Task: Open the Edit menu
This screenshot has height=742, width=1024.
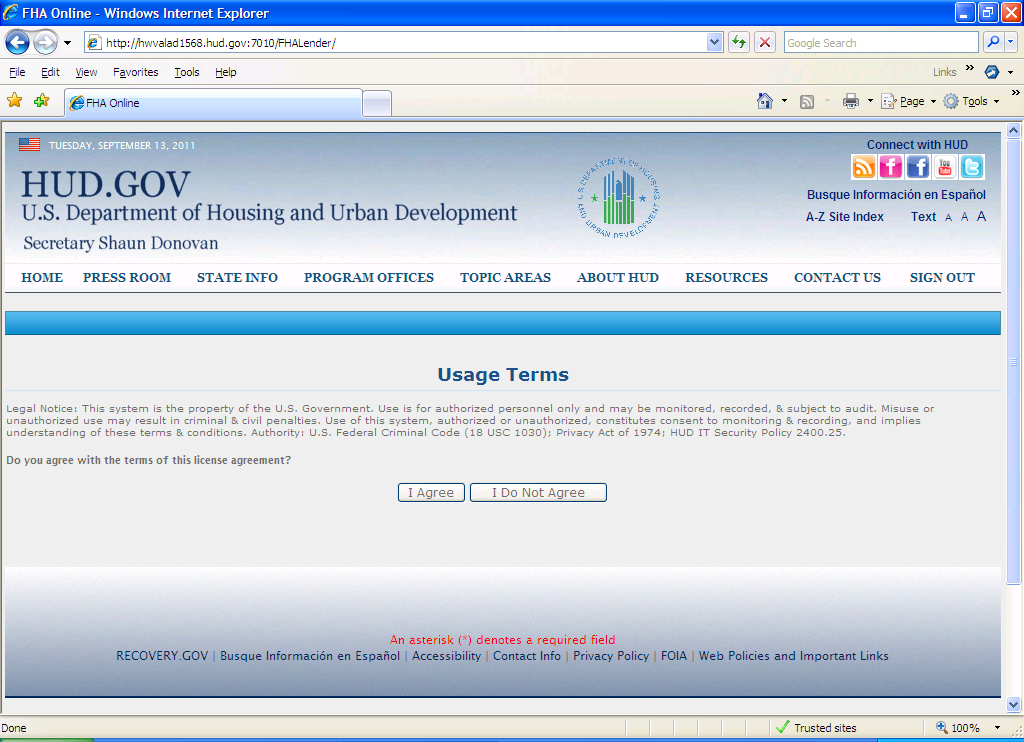Action: (x=50, y=72)
